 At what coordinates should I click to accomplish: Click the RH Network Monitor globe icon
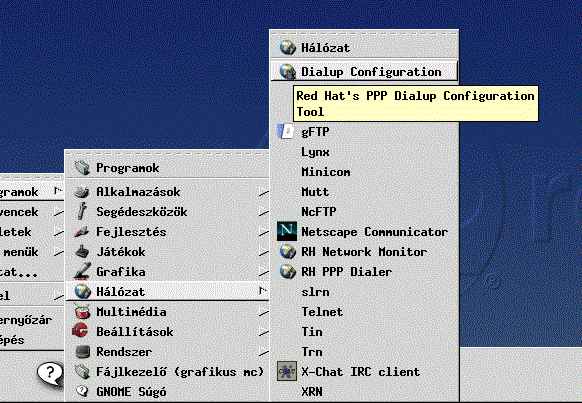[x=287, y=252]
